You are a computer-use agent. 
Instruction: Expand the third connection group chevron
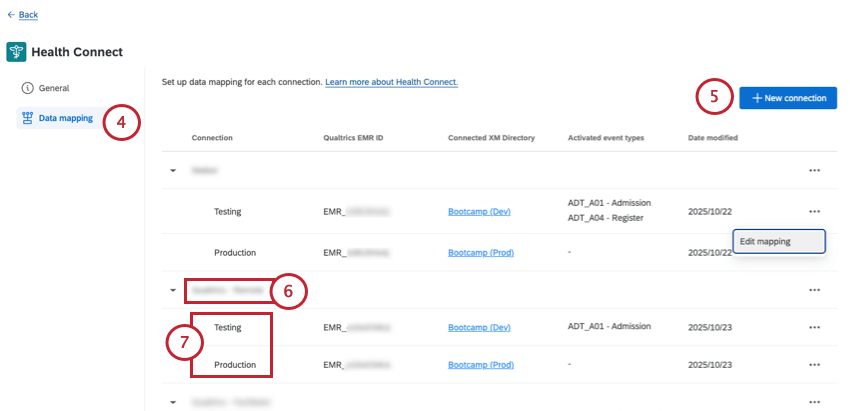(173, 402)
